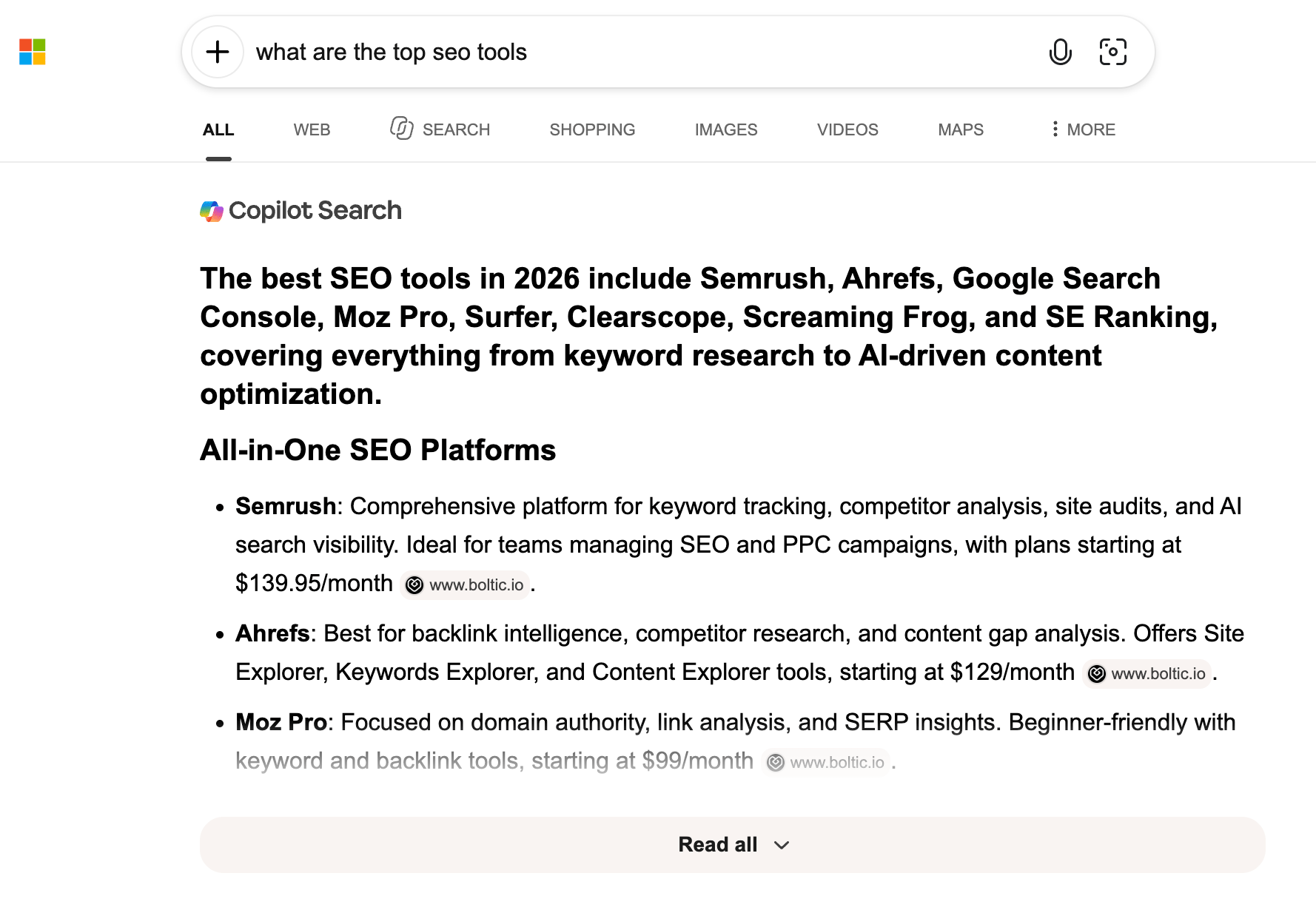1316x910 pixels.
Task: Click the Microsoft logo icon
Action: (x=33, y=52)
